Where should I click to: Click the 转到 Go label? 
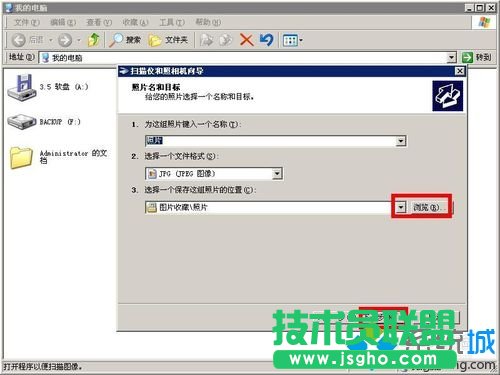pos(483,57)
